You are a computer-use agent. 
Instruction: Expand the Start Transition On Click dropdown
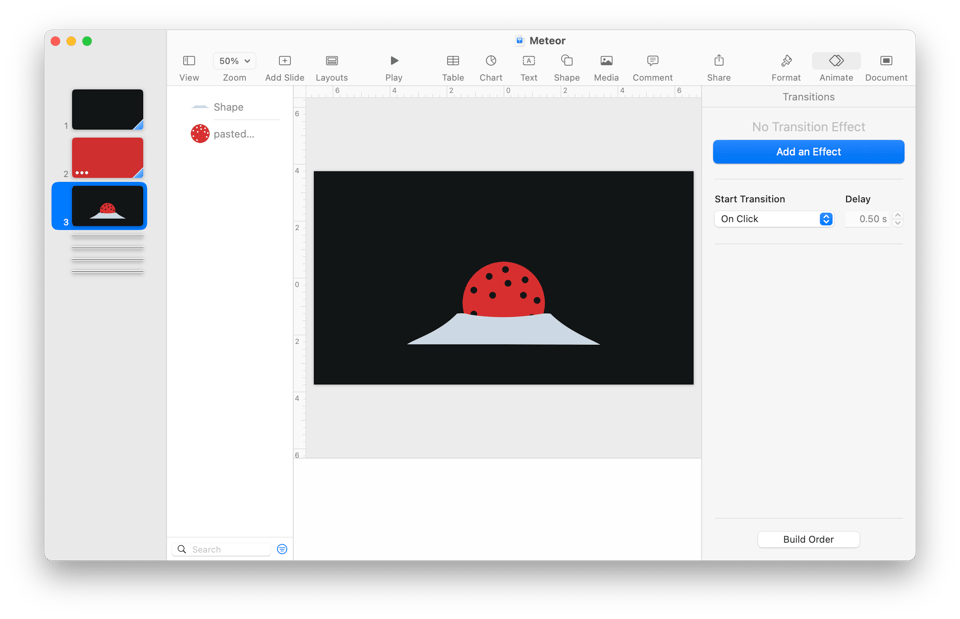click(774, 219)
